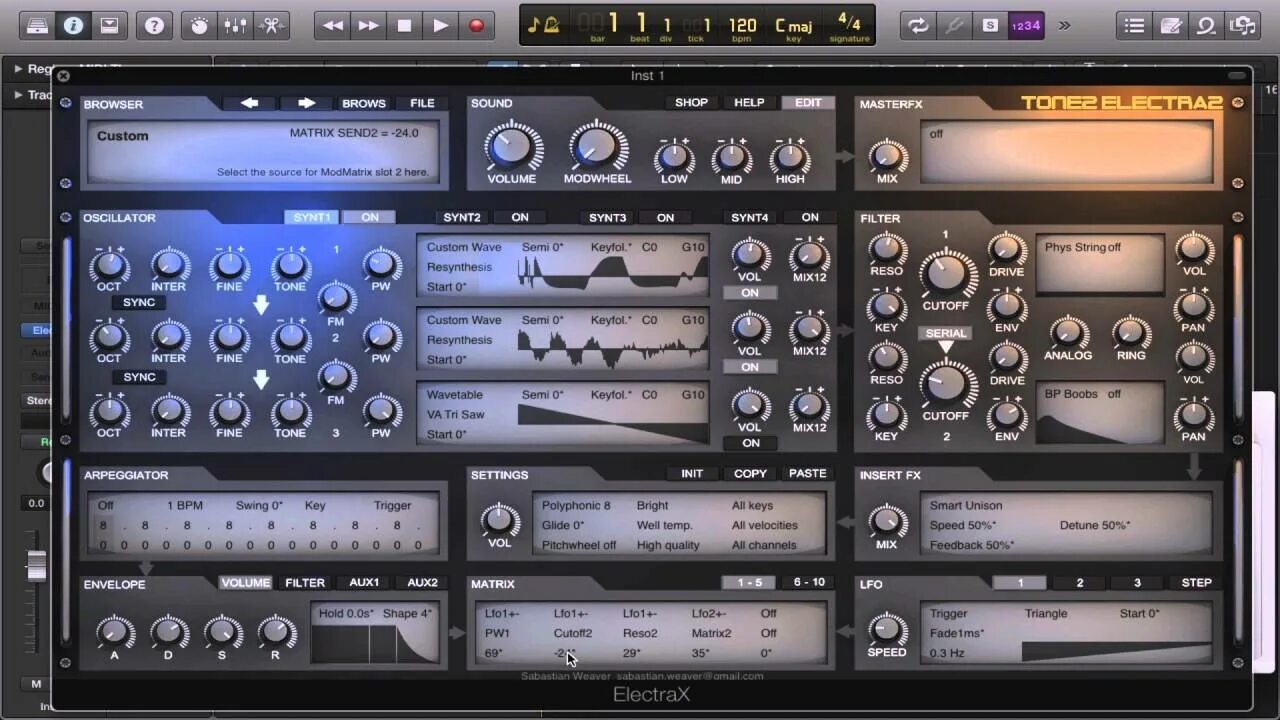Select LFO STEP tab
The image size is (1280, 720).
point(1196,582)
